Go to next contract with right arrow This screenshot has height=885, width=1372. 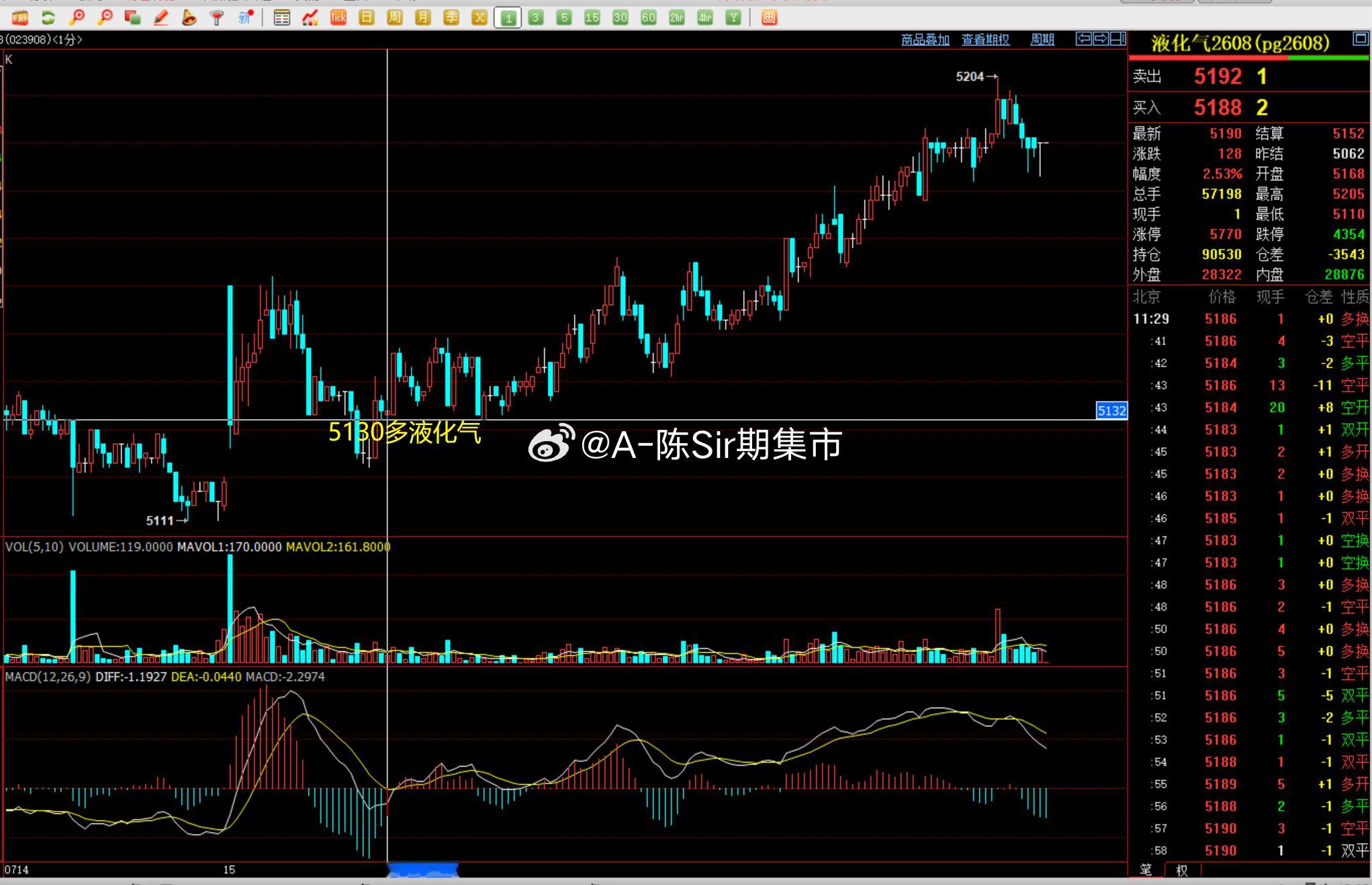tap(1101, 39)
